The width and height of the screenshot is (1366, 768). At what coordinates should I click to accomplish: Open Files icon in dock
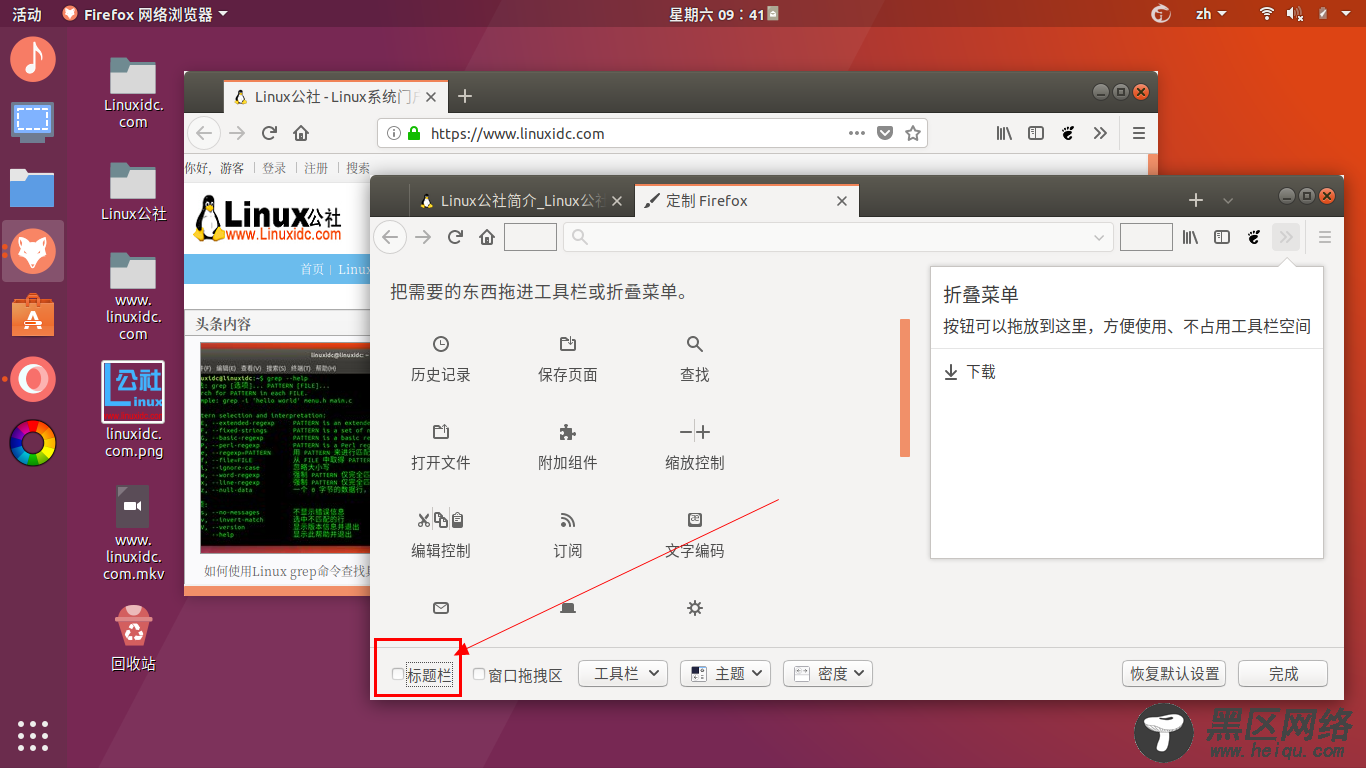[33, 187]
